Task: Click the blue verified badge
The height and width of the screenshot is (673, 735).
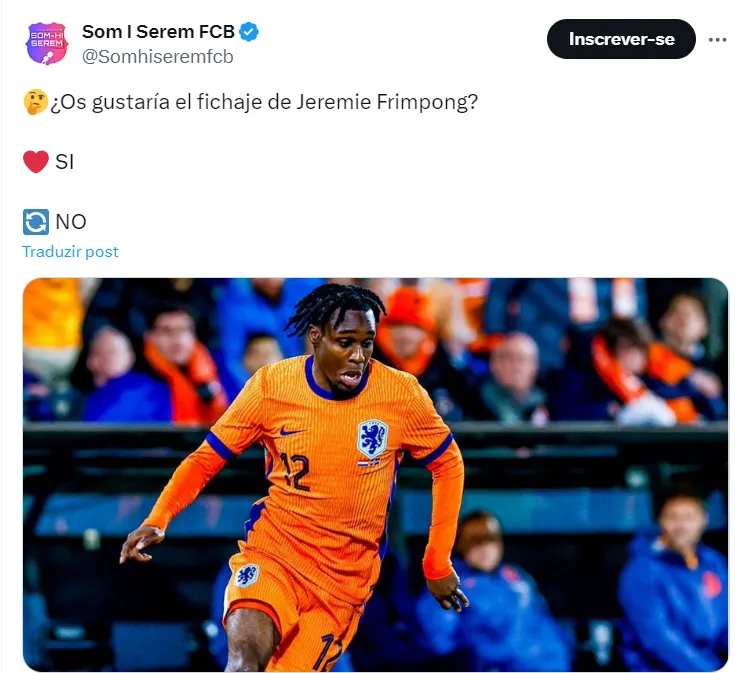Action: (249, 32)
